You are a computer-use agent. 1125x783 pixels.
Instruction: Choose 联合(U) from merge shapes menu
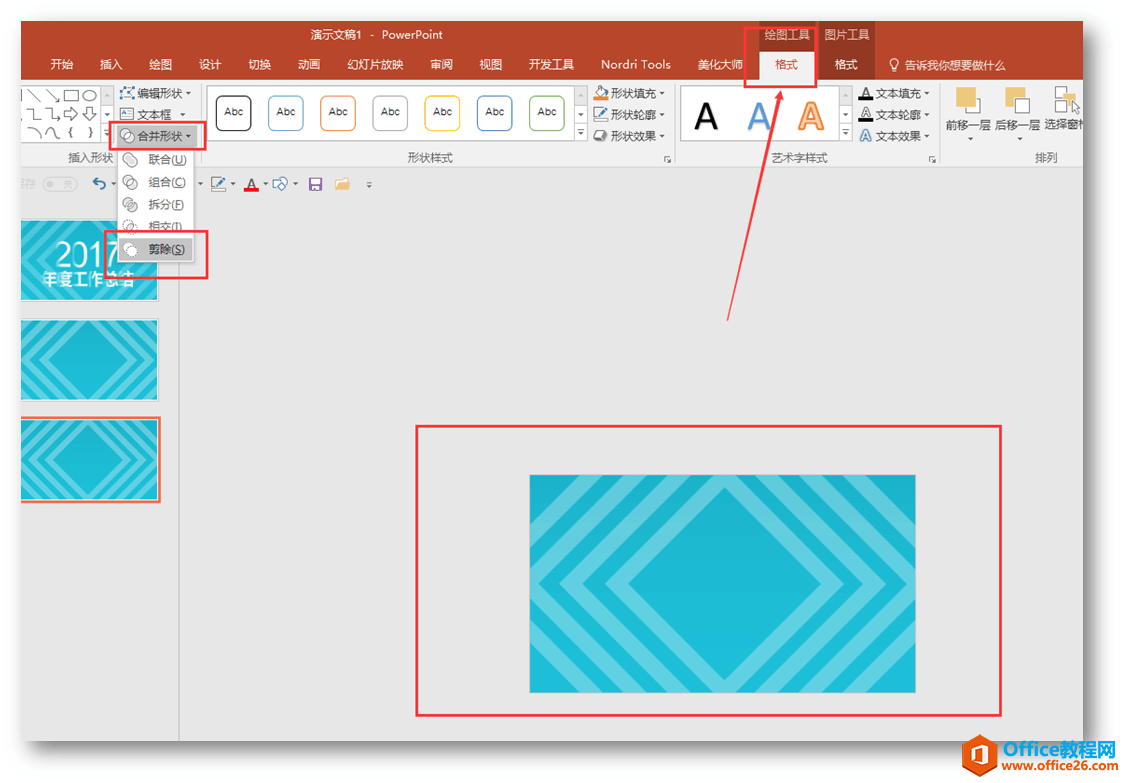click(x=156, y=159)
